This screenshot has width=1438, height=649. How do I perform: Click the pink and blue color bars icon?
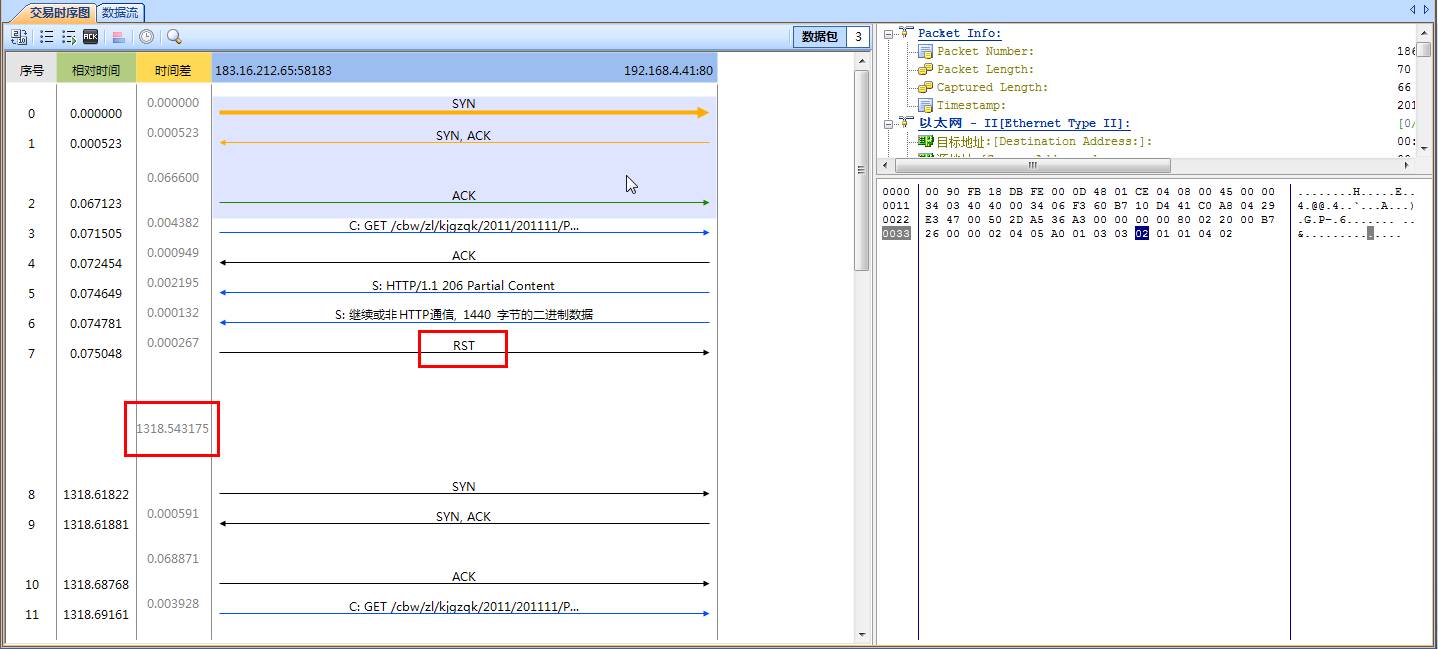118,37
